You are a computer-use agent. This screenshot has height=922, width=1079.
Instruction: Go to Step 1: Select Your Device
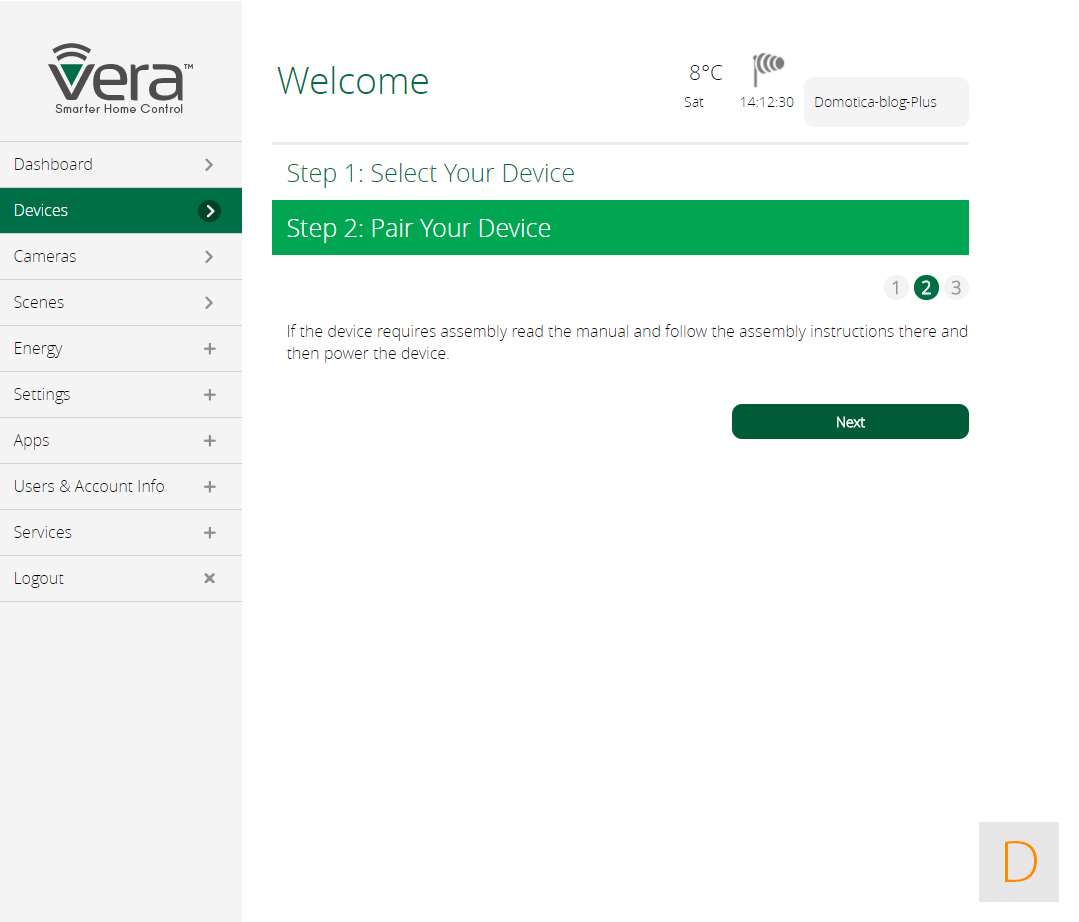pos(431,173)
